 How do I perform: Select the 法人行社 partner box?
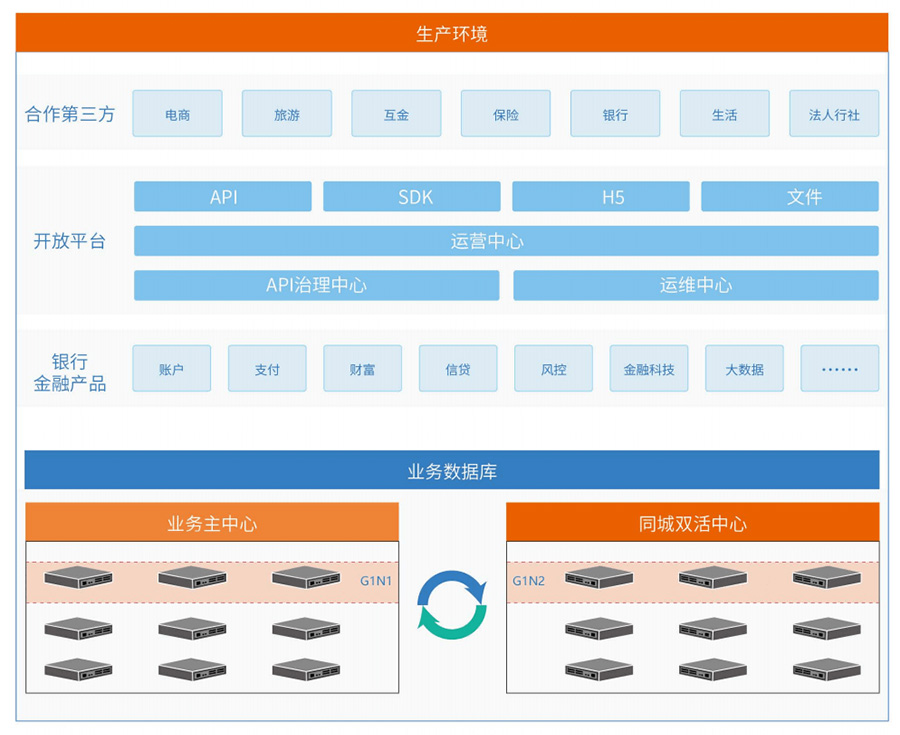834,114
